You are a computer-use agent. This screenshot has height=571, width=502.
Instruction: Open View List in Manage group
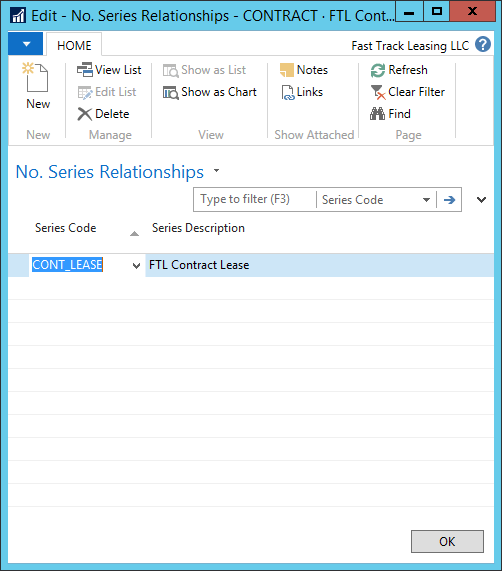tap(109, 70)
